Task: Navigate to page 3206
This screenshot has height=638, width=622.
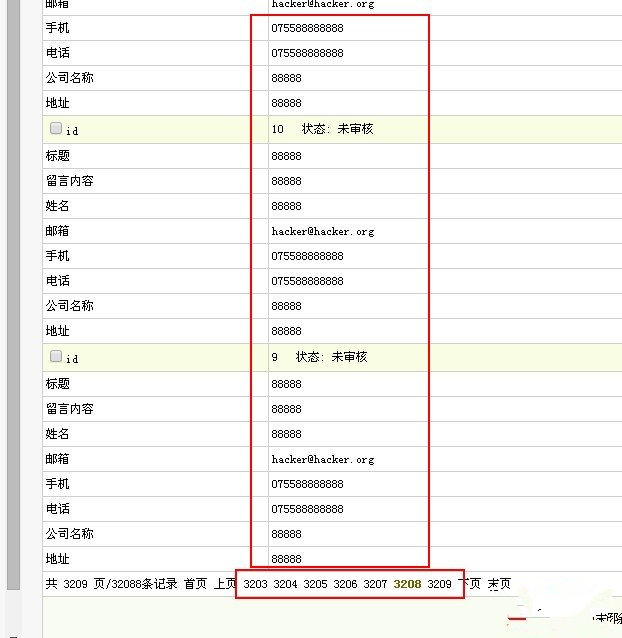Action: (345, 584)
